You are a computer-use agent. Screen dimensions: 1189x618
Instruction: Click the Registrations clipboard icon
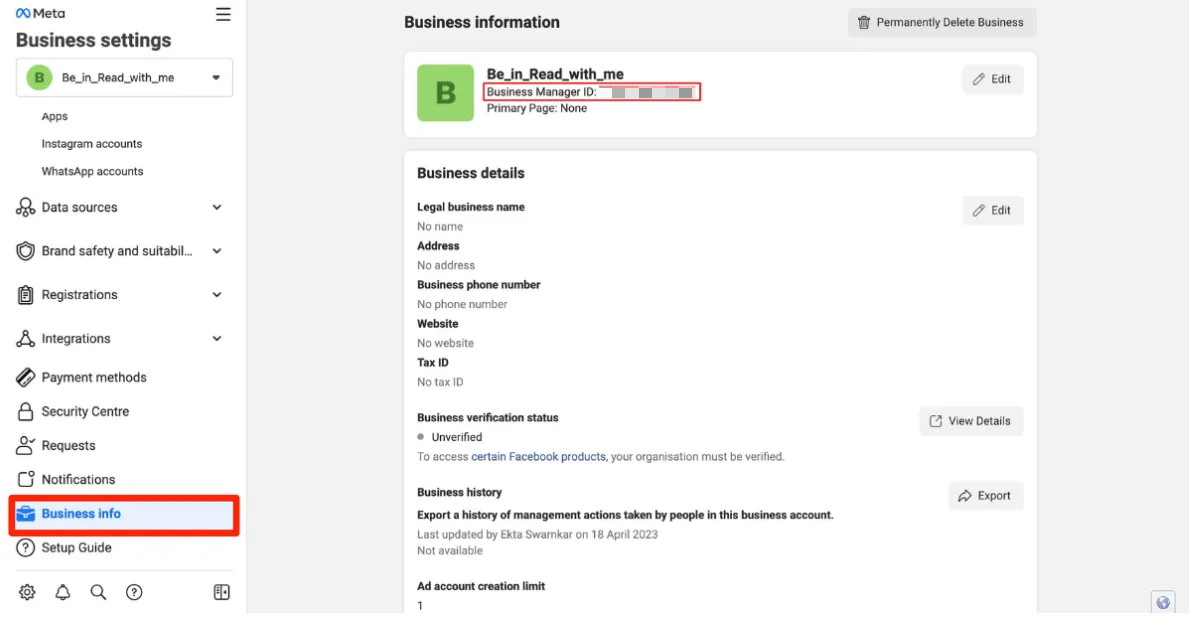[26, 295]
